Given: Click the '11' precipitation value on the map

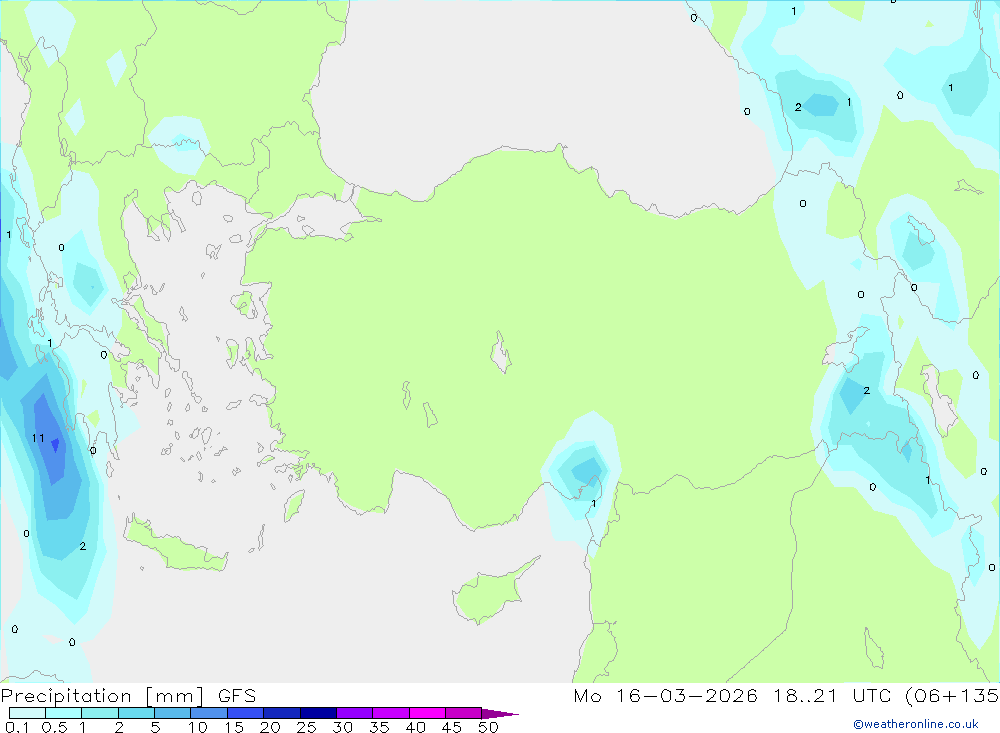Looking at the screenshot, I should (38, 438).
